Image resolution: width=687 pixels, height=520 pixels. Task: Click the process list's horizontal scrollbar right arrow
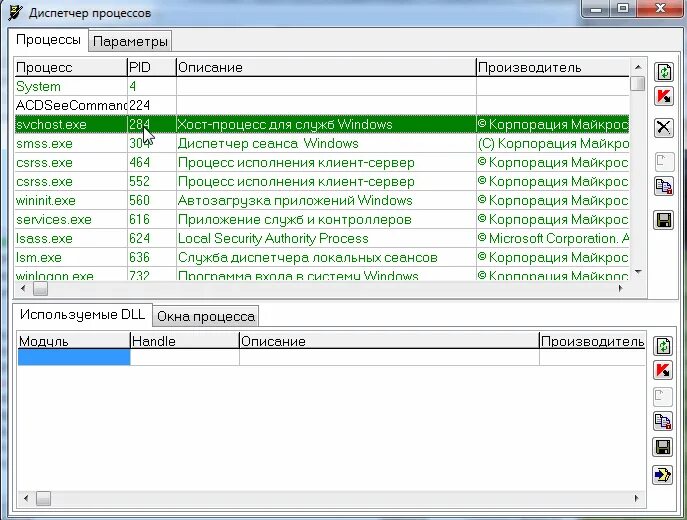point(620,288)
